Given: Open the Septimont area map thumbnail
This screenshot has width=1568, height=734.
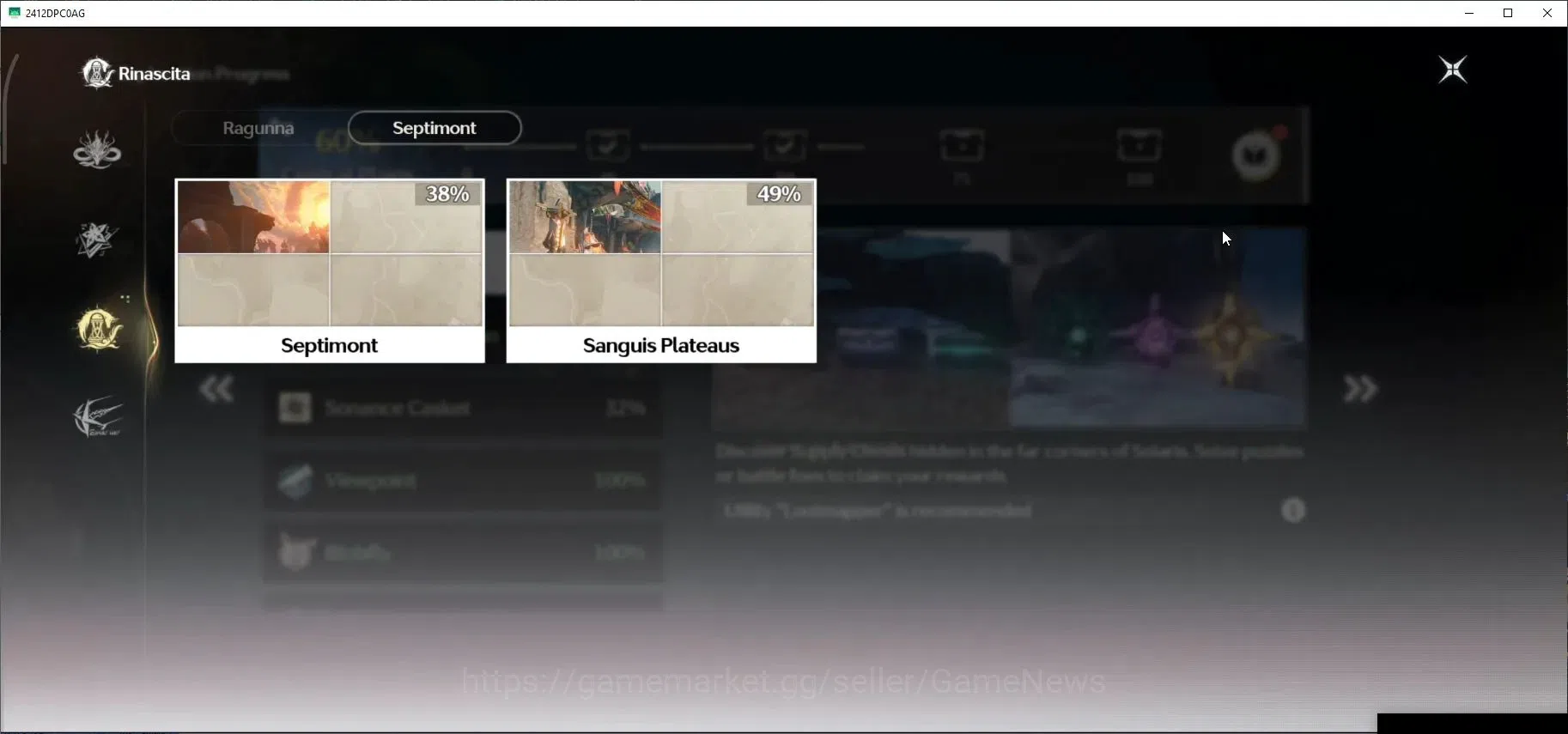Looking at the screenshot, I should click(x=330, y=253).
